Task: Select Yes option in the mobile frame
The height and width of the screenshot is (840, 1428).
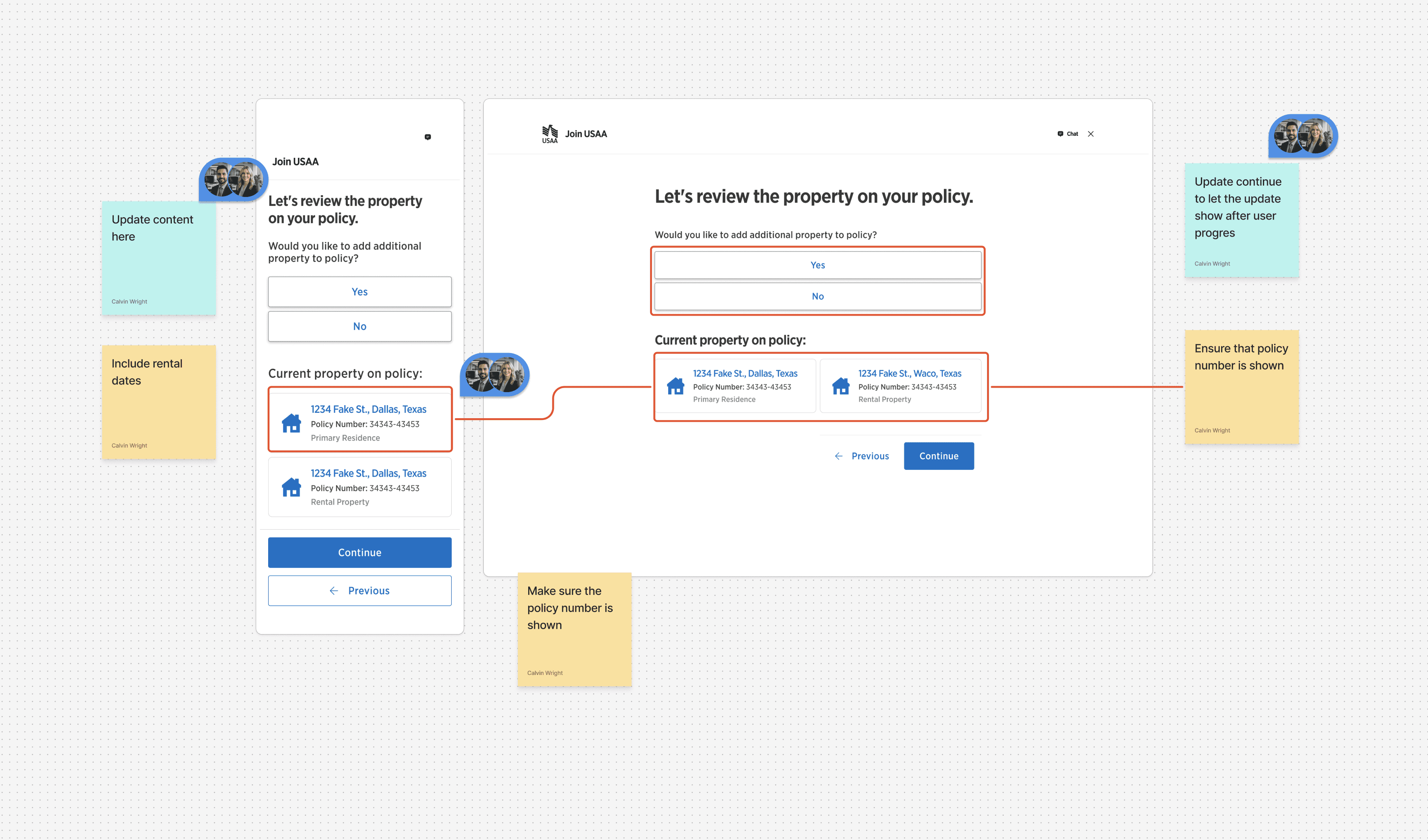Action: click(x=359, y=292)
